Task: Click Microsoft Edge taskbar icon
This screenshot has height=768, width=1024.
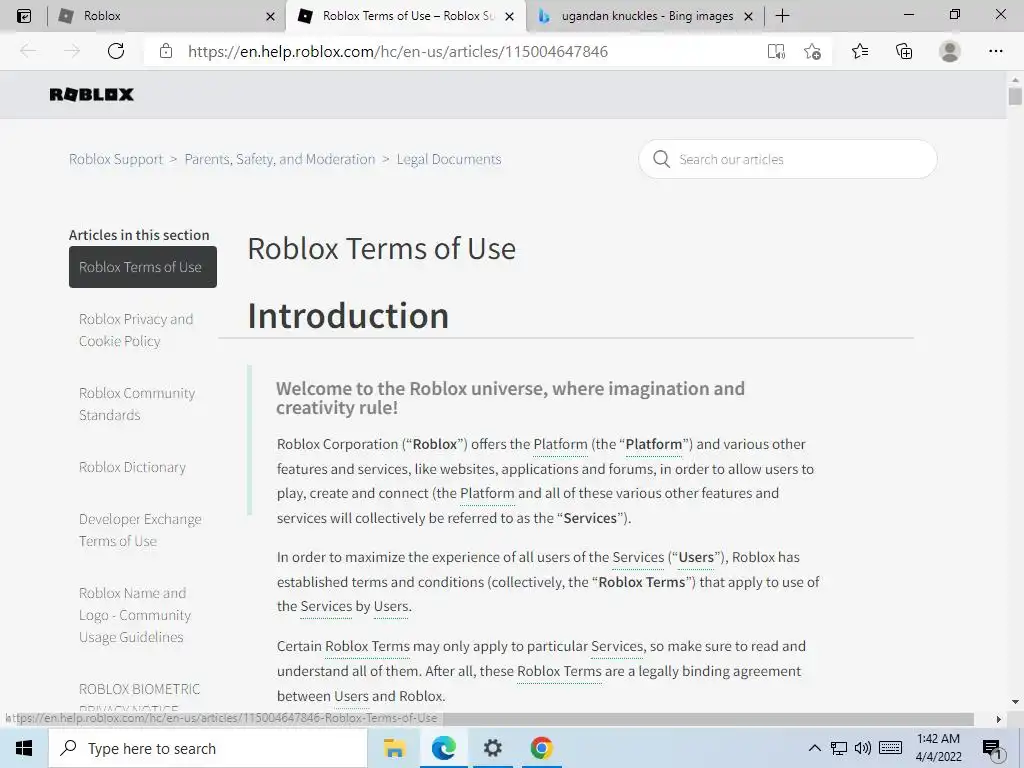Action: [443, 748]
